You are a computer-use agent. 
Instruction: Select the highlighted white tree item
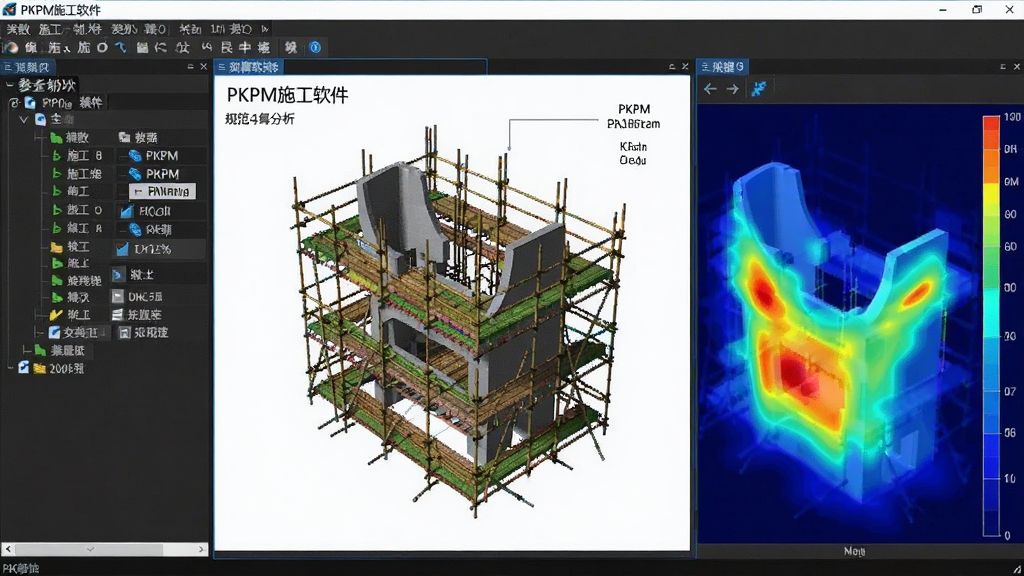(x=162, y=191)
